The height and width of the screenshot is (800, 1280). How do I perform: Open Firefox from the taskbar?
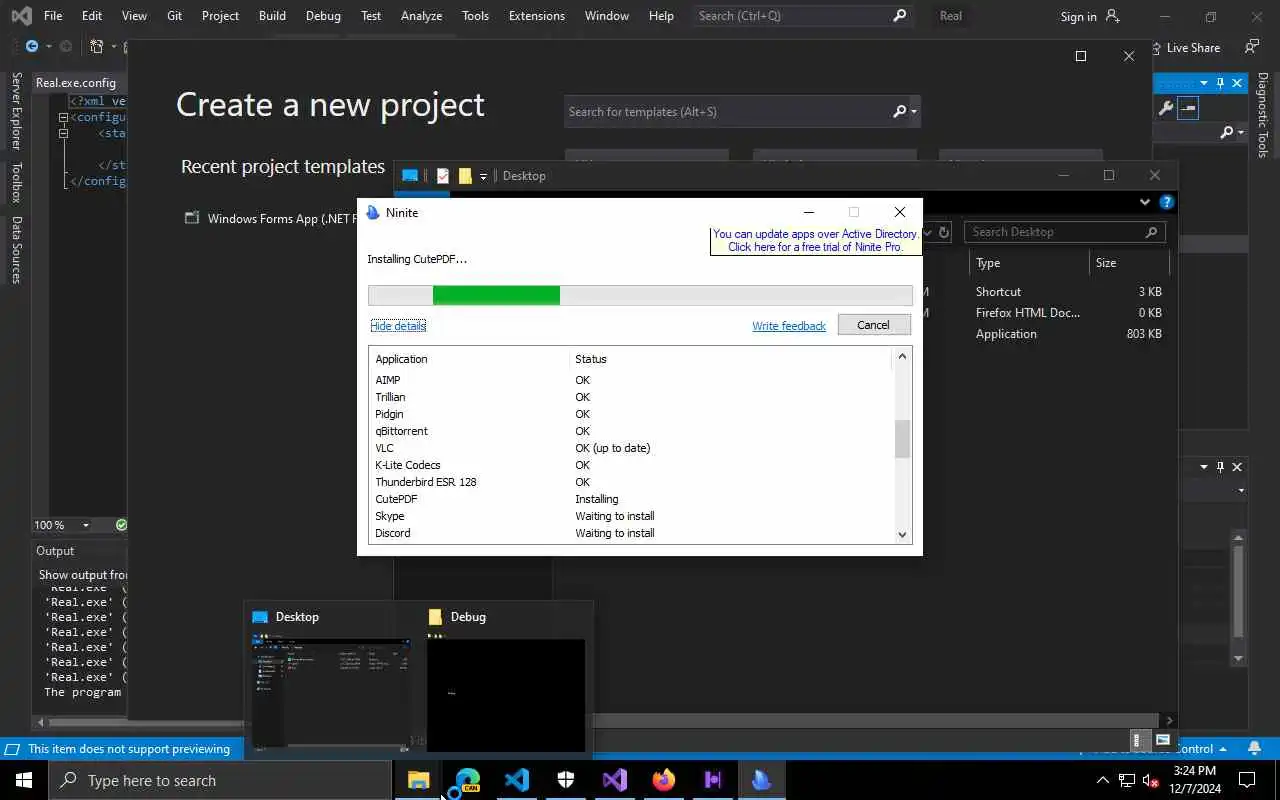tap(663, 780)
